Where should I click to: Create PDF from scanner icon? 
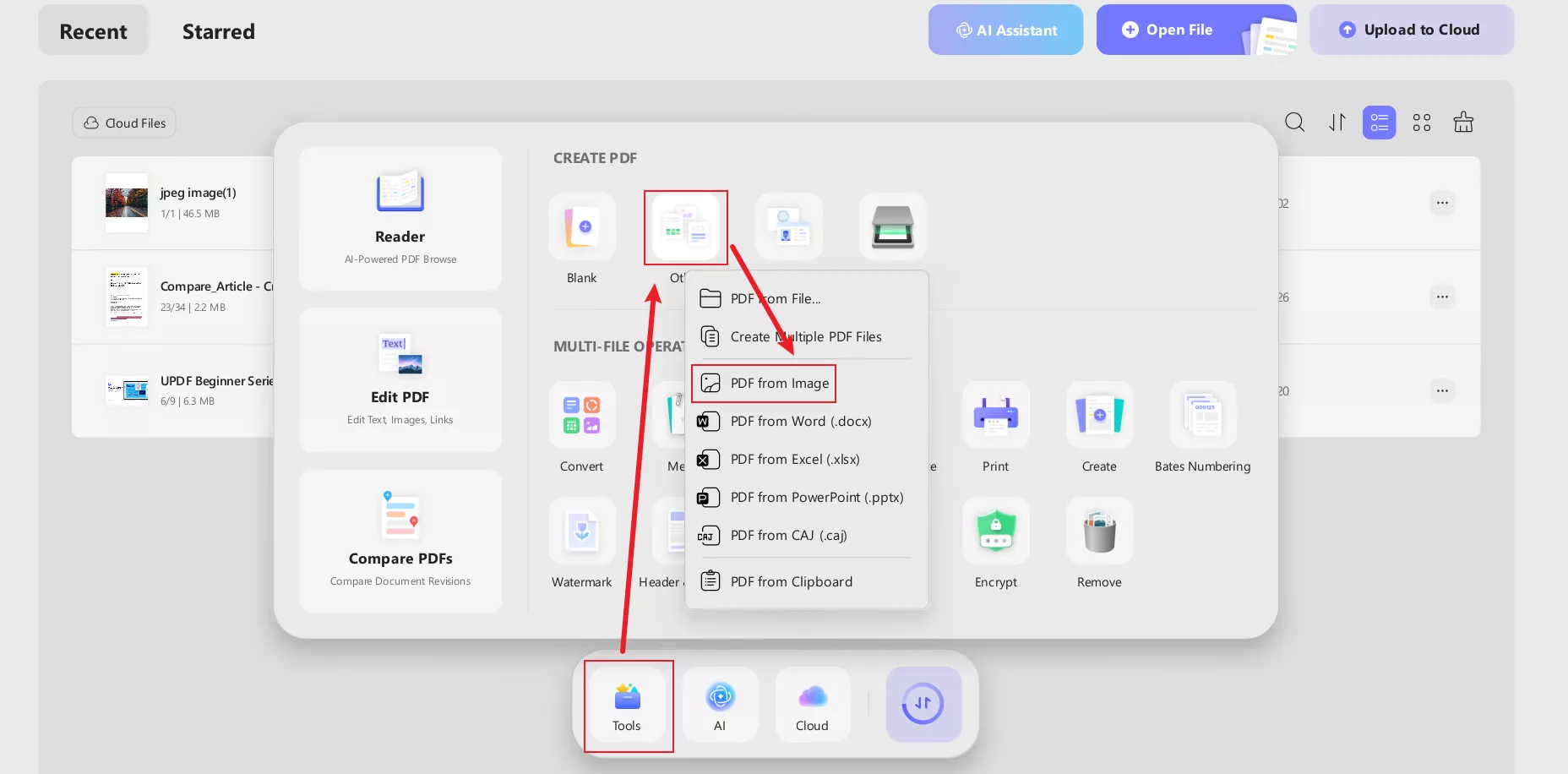coord(892,227)
